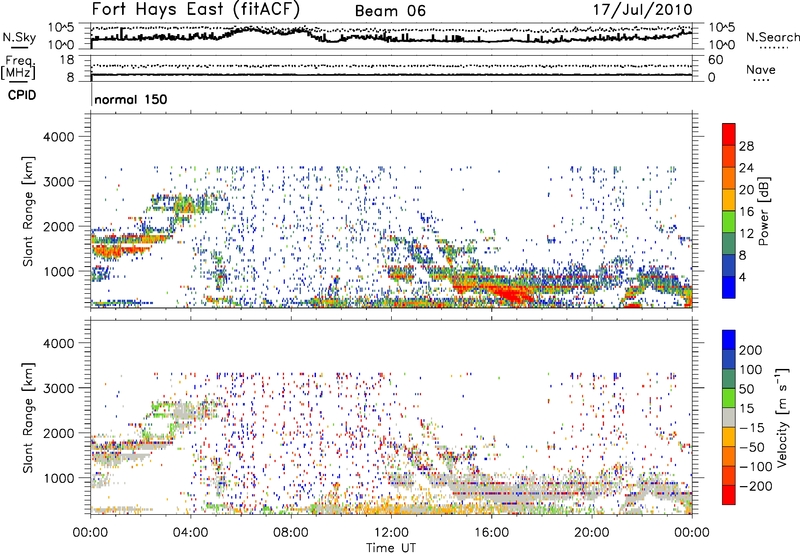Click the date '17/Jul/2010'
The width and height of the screenshot is (800, 554).
coord(642,10)
